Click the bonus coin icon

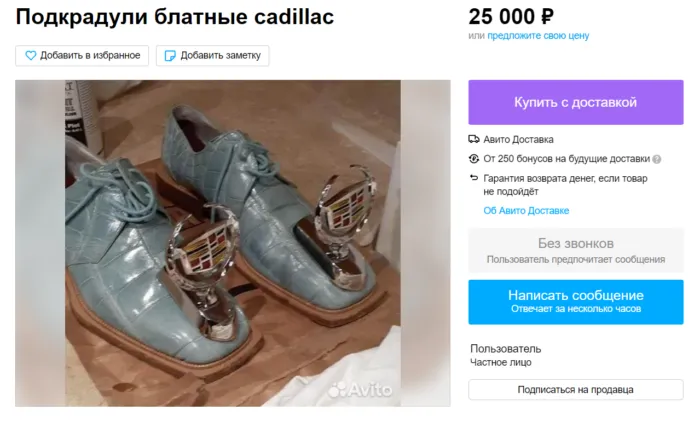point(474,159)
